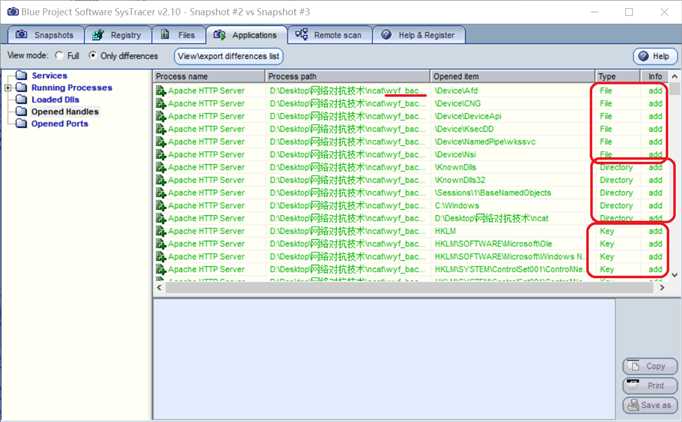Click the Print button
This screenshot has width=682, height=422.
click(650, 386)
